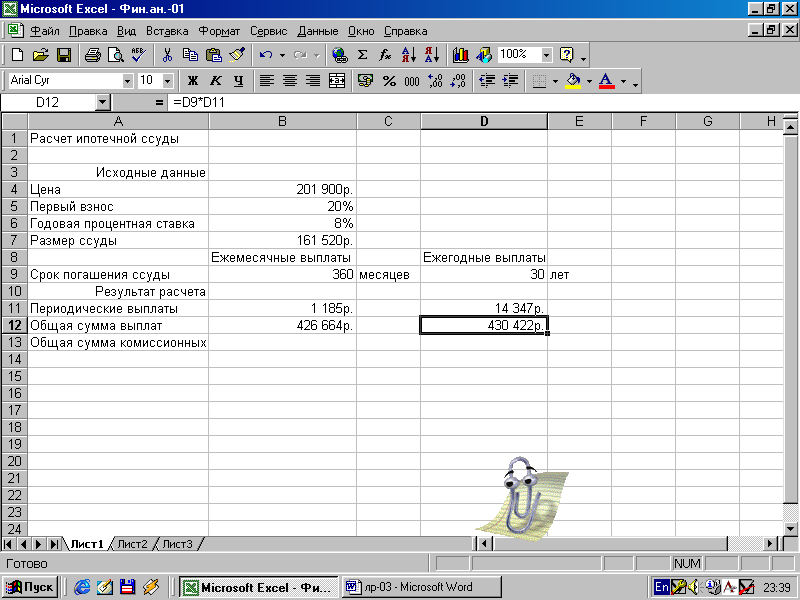This screenshot has width=800, height=600.
Task: Toggle underline Ч formatting
Action: tap(239, 81)
